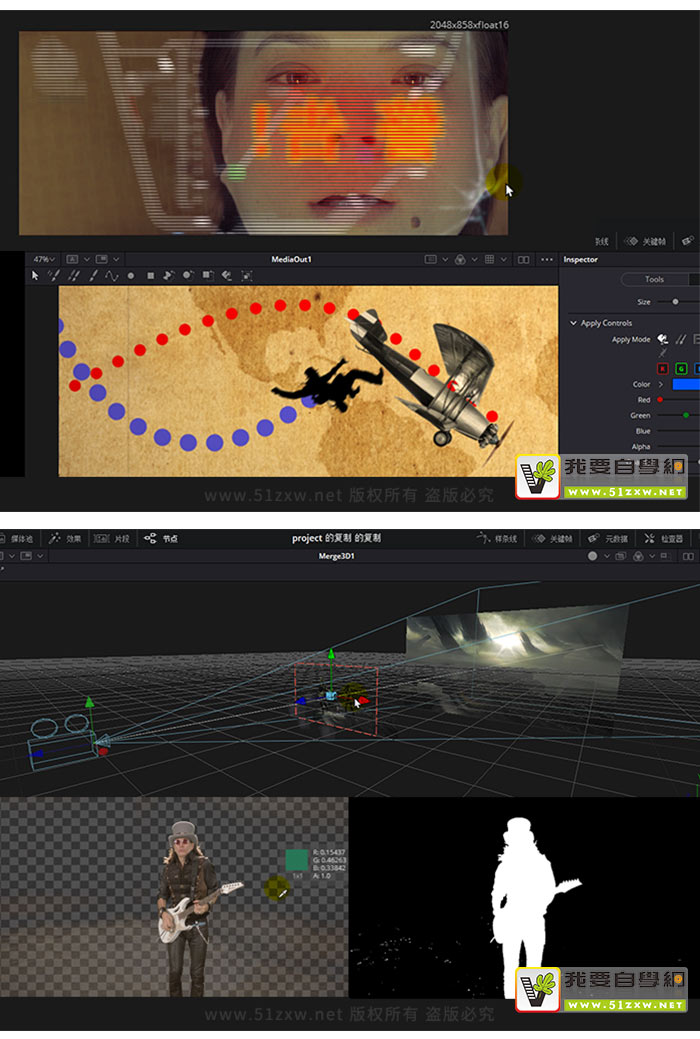Select the Copy Rectangle paint tool
This screenshot has height=1039, width=700.
coord(207,276)
